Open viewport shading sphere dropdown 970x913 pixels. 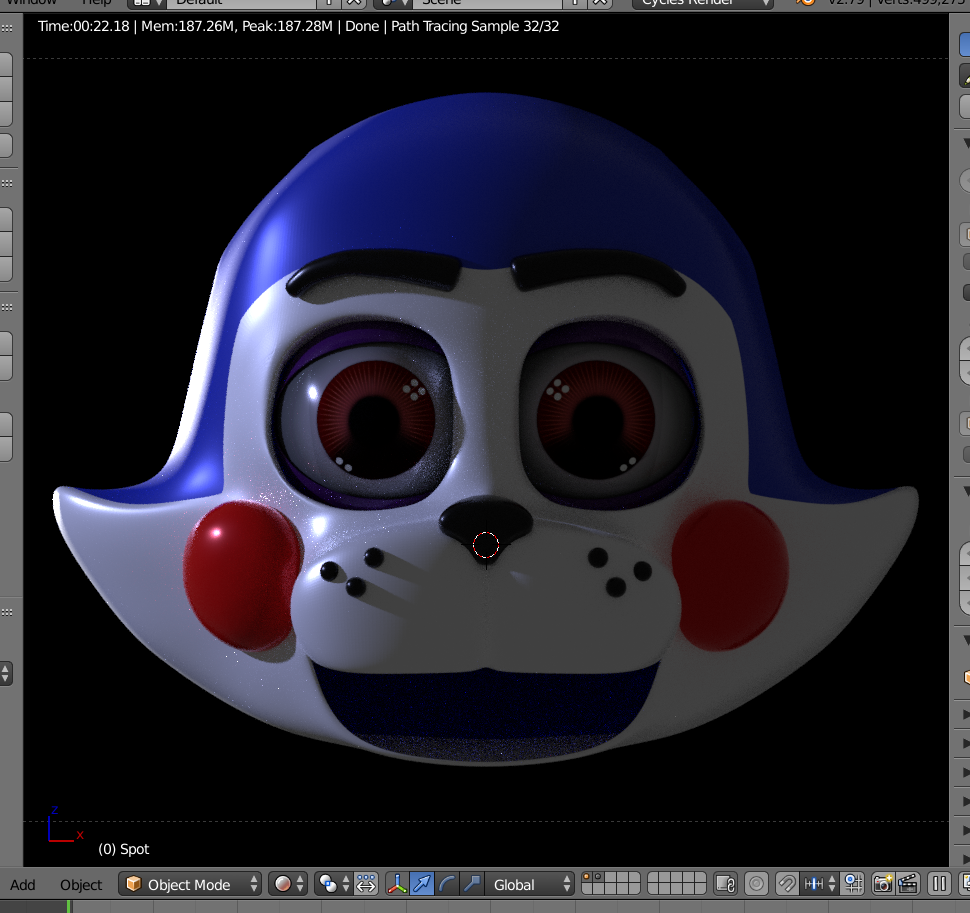tap(288, 885)
